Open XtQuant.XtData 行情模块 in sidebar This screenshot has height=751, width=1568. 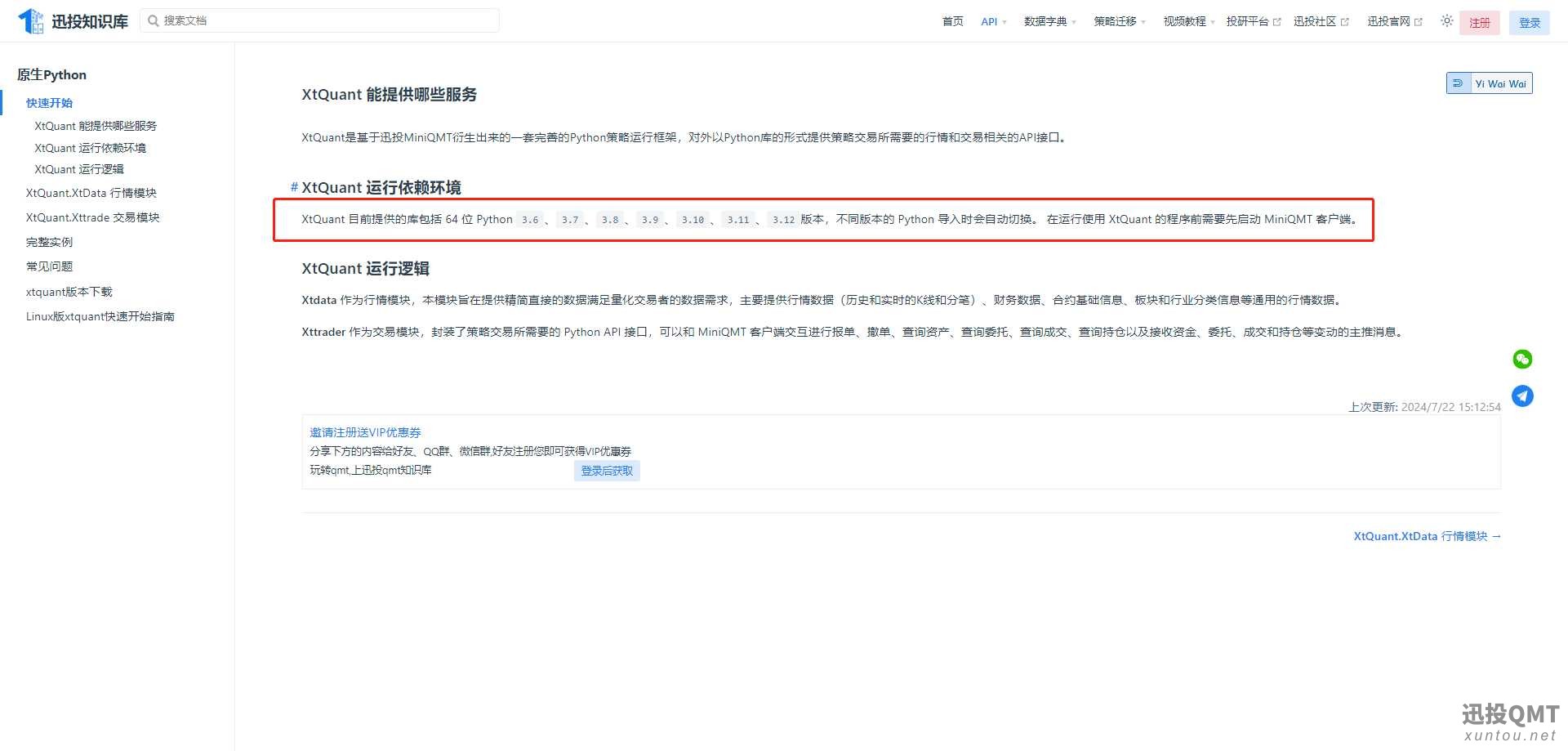[x=91, y=193]
